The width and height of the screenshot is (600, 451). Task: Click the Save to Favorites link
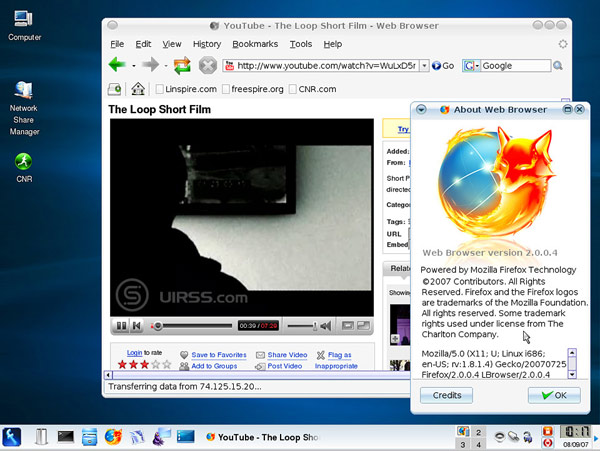(x=218, y=355)
